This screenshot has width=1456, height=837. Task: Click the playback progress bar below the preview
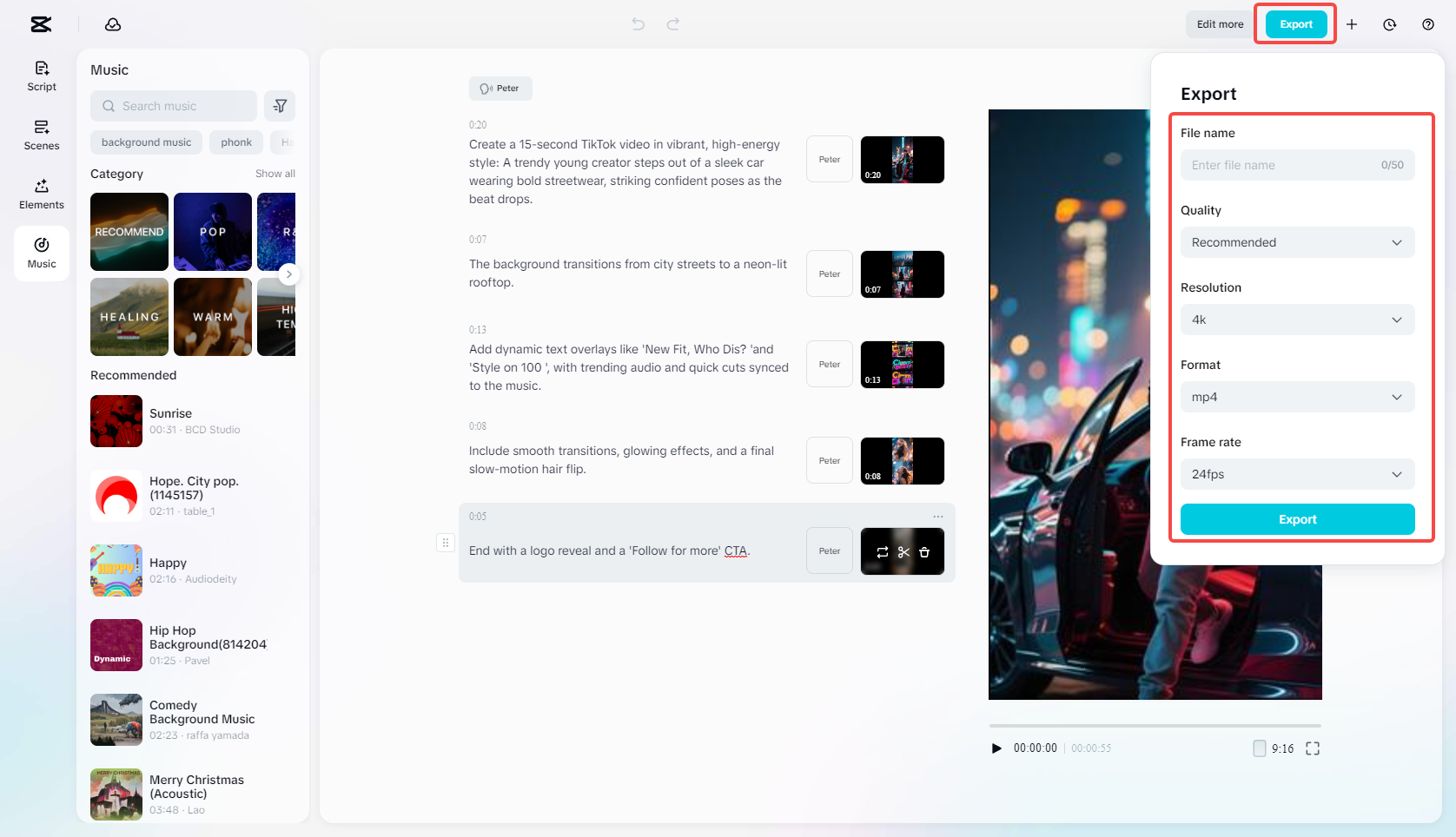tap(1154, 726)
